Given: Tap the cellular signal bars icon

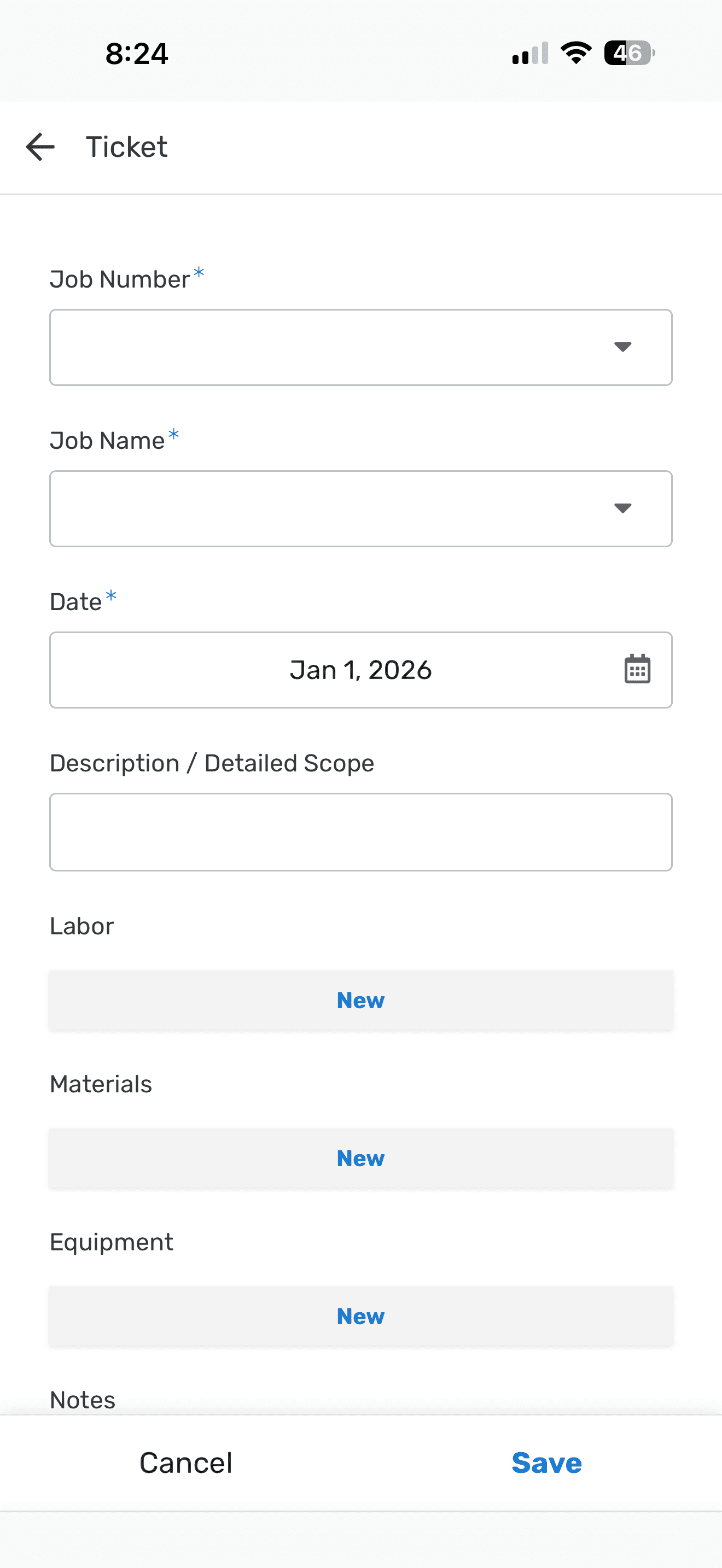Looking at the screenshot, I should (x=530, y=54).
